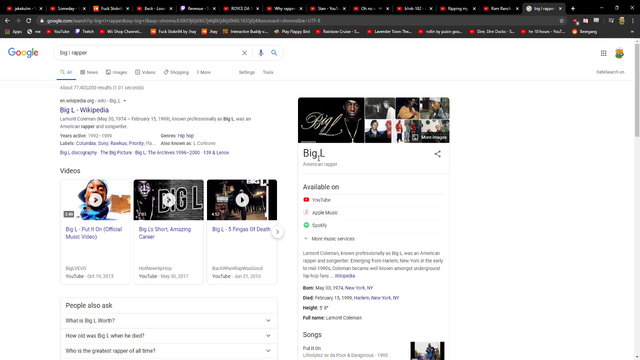Viewport: 640px width, 360px height.
Task: Switch to the 'Someday' browser tab
Action: [x=67, y=8]
